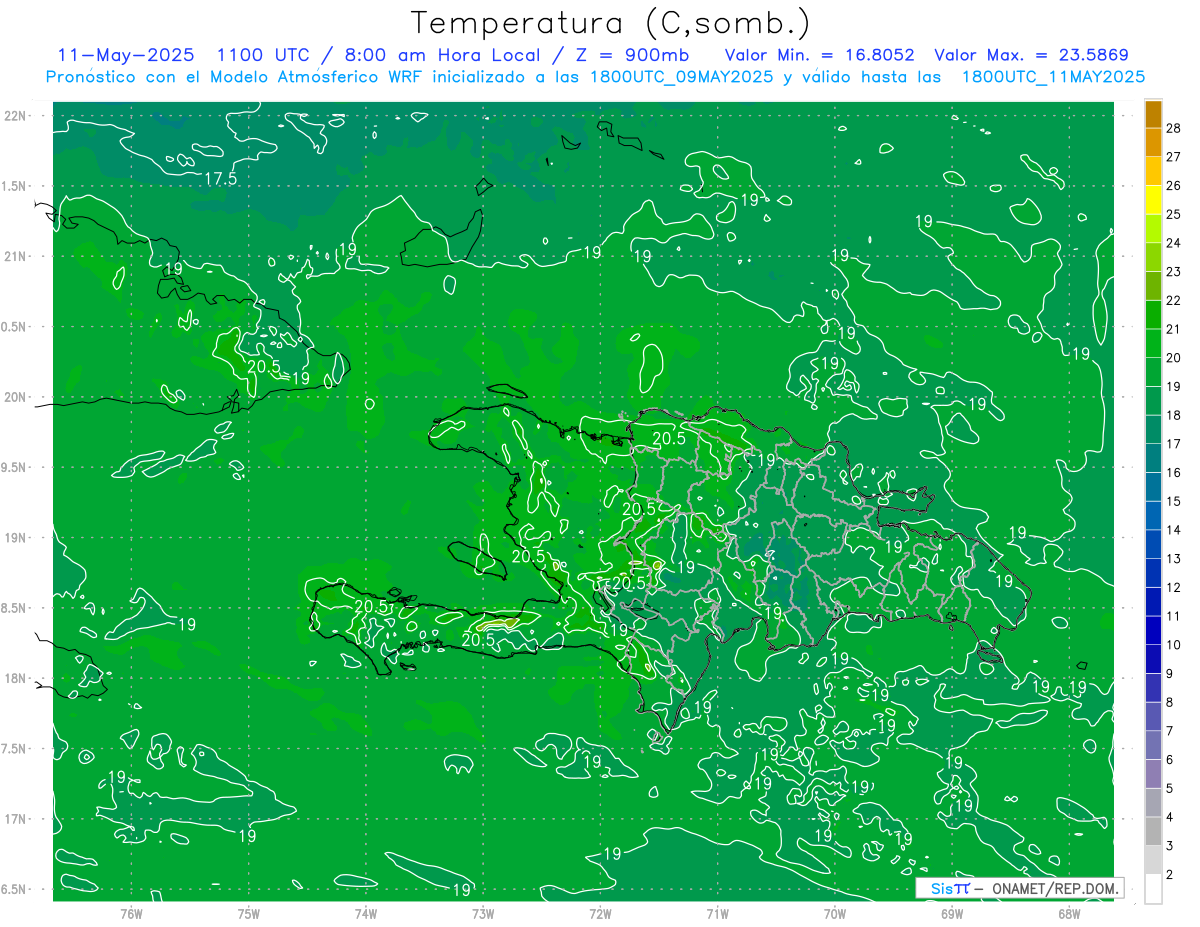Click the "19N" latitude axis label
Viewport: 1200px width, 927px height.
tap(16, 538)
